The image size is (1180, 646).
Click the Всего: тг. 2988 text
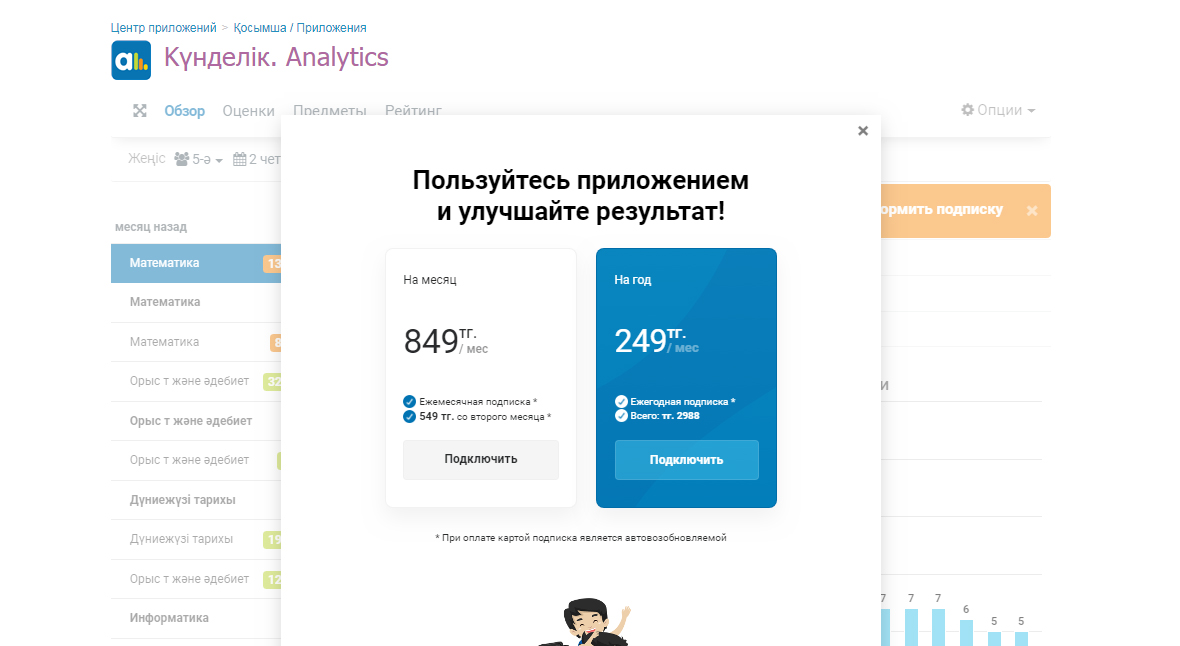click(665, 416)
